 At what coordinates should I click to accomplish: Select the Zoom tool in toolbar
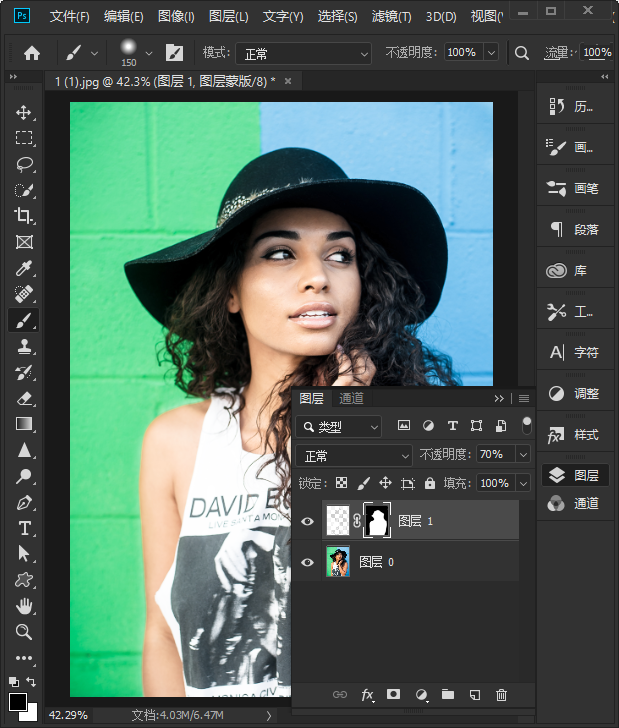[x=24, y=632]
